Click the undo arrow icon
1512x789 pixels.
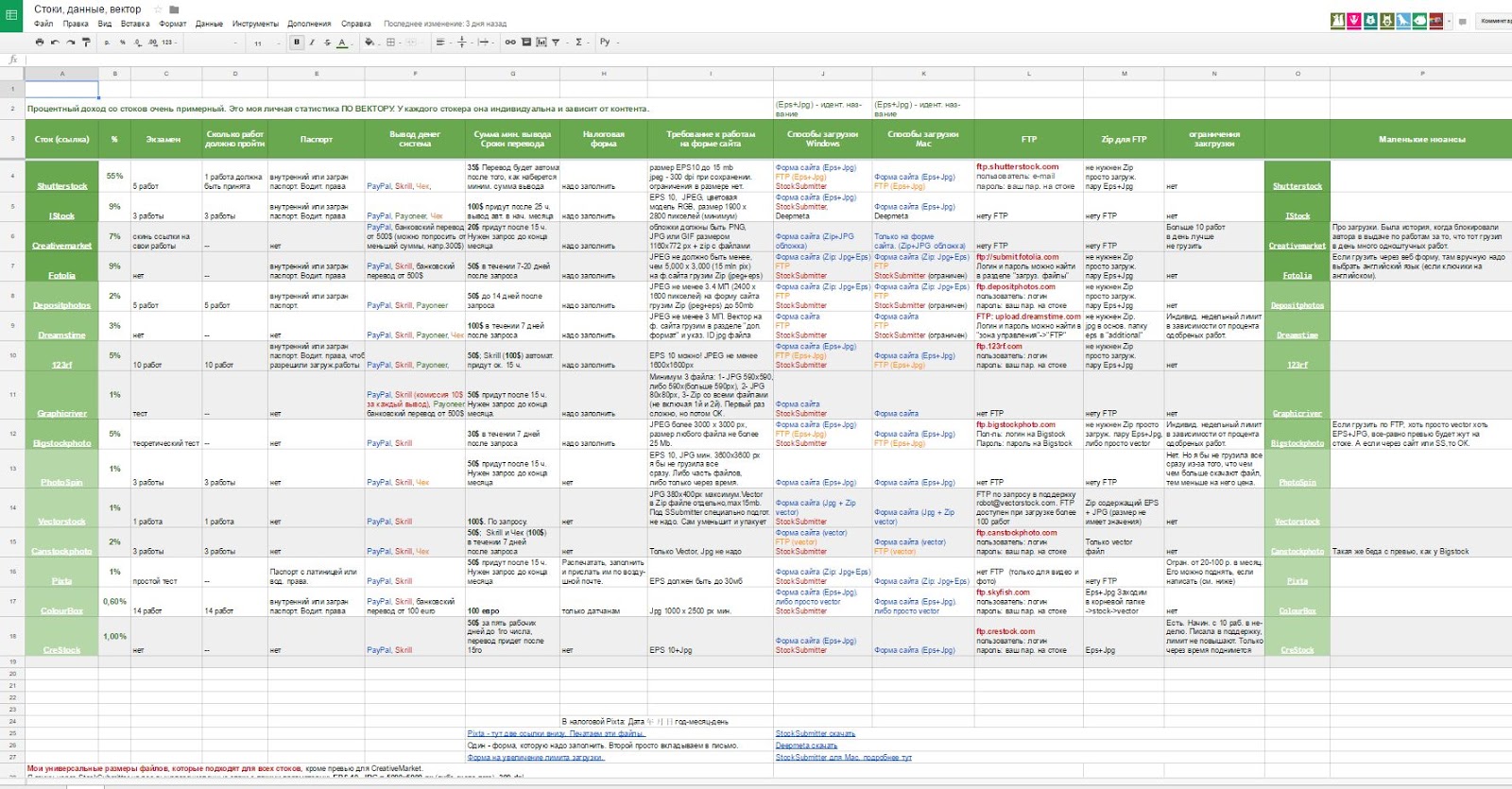pyautogui.click(x=55, y=43)
